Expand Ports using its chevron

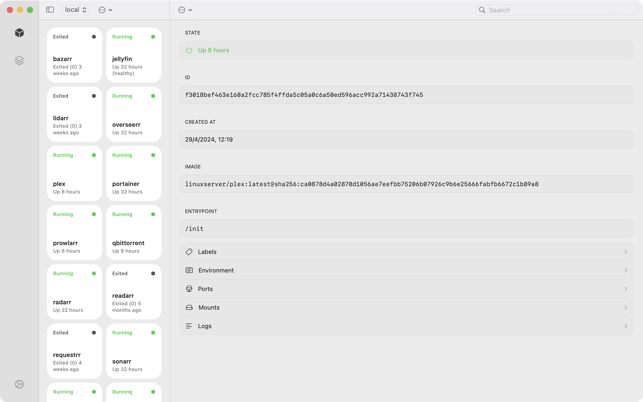[626, 289]
